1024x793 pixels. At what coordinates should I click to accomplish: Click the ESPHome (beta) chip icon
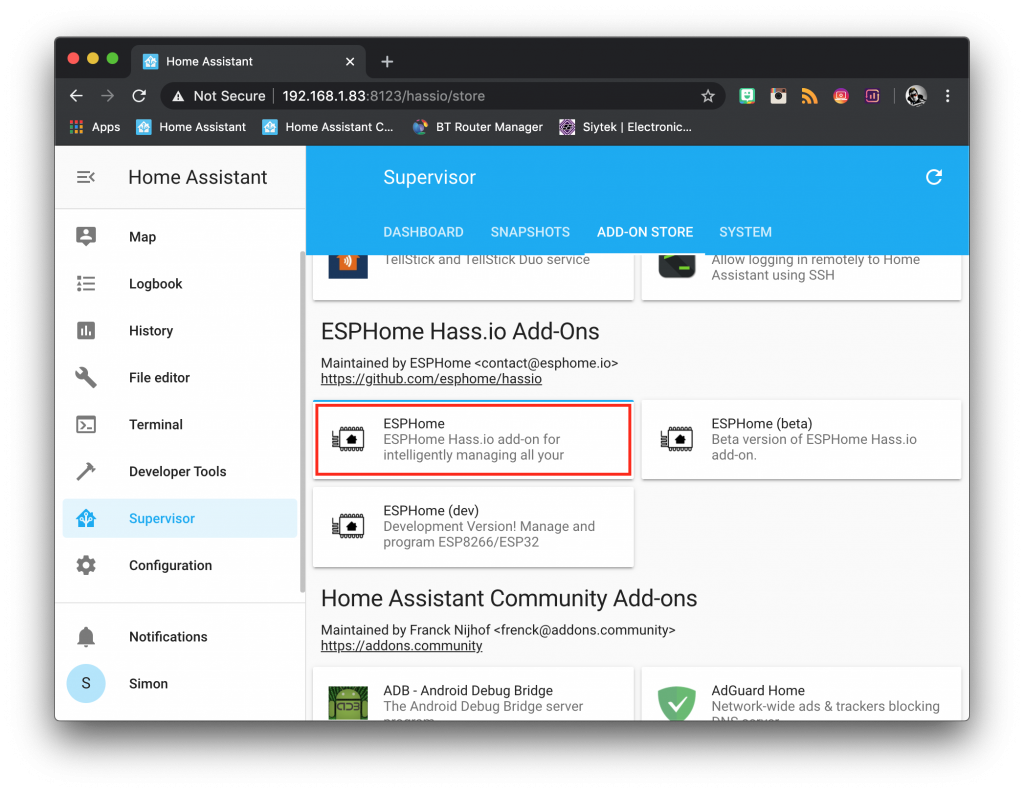[677, 439]
